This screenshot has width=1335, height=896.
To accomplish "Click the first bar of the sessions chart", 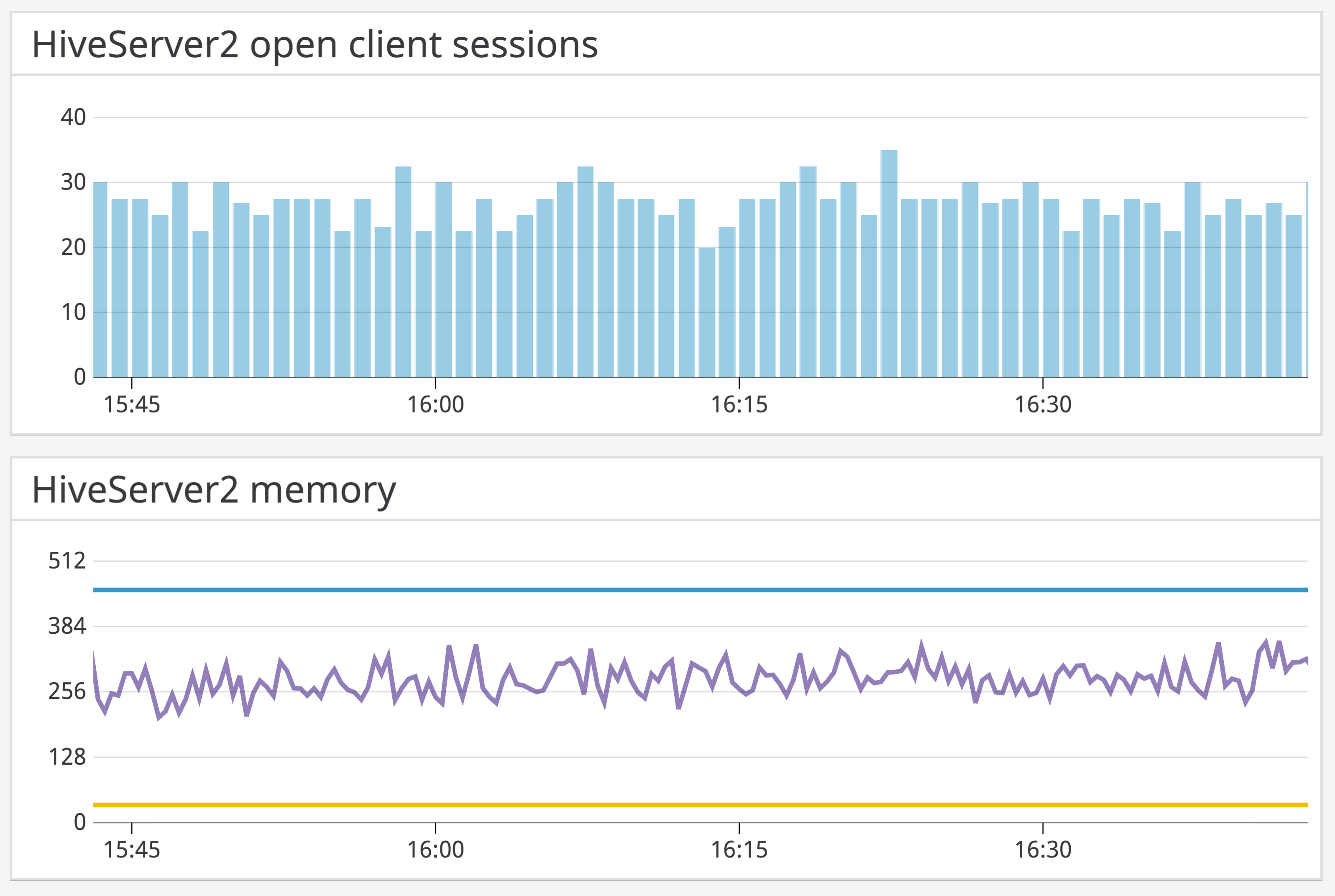I will (100, 280).
